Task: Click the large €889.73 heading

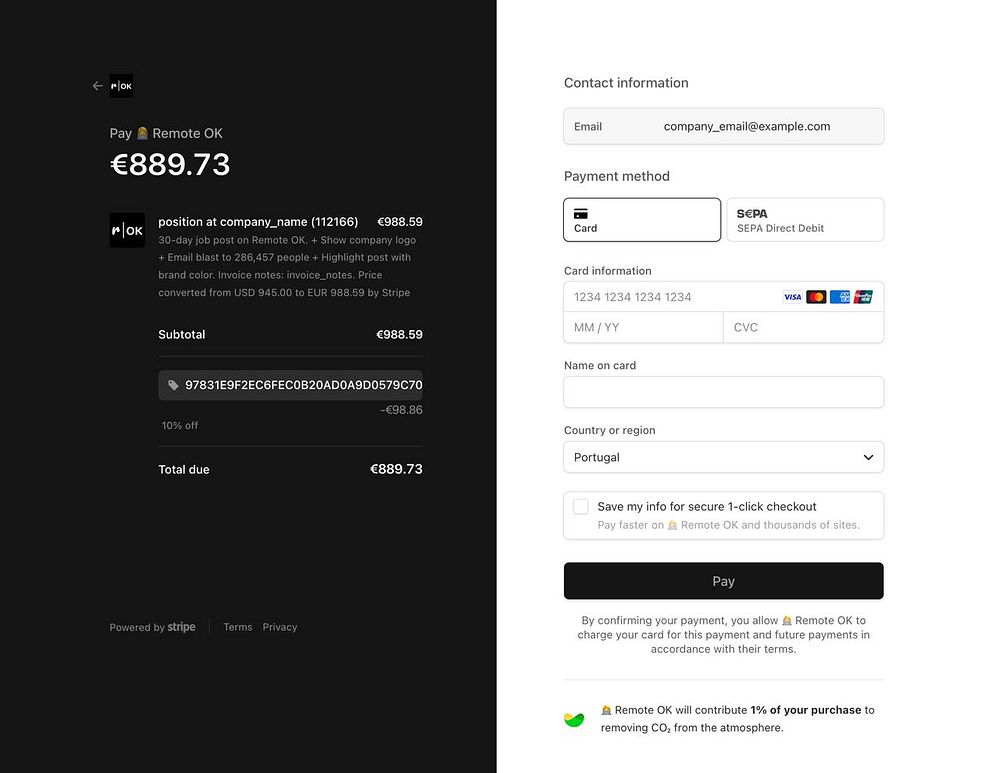Action: 170,165
